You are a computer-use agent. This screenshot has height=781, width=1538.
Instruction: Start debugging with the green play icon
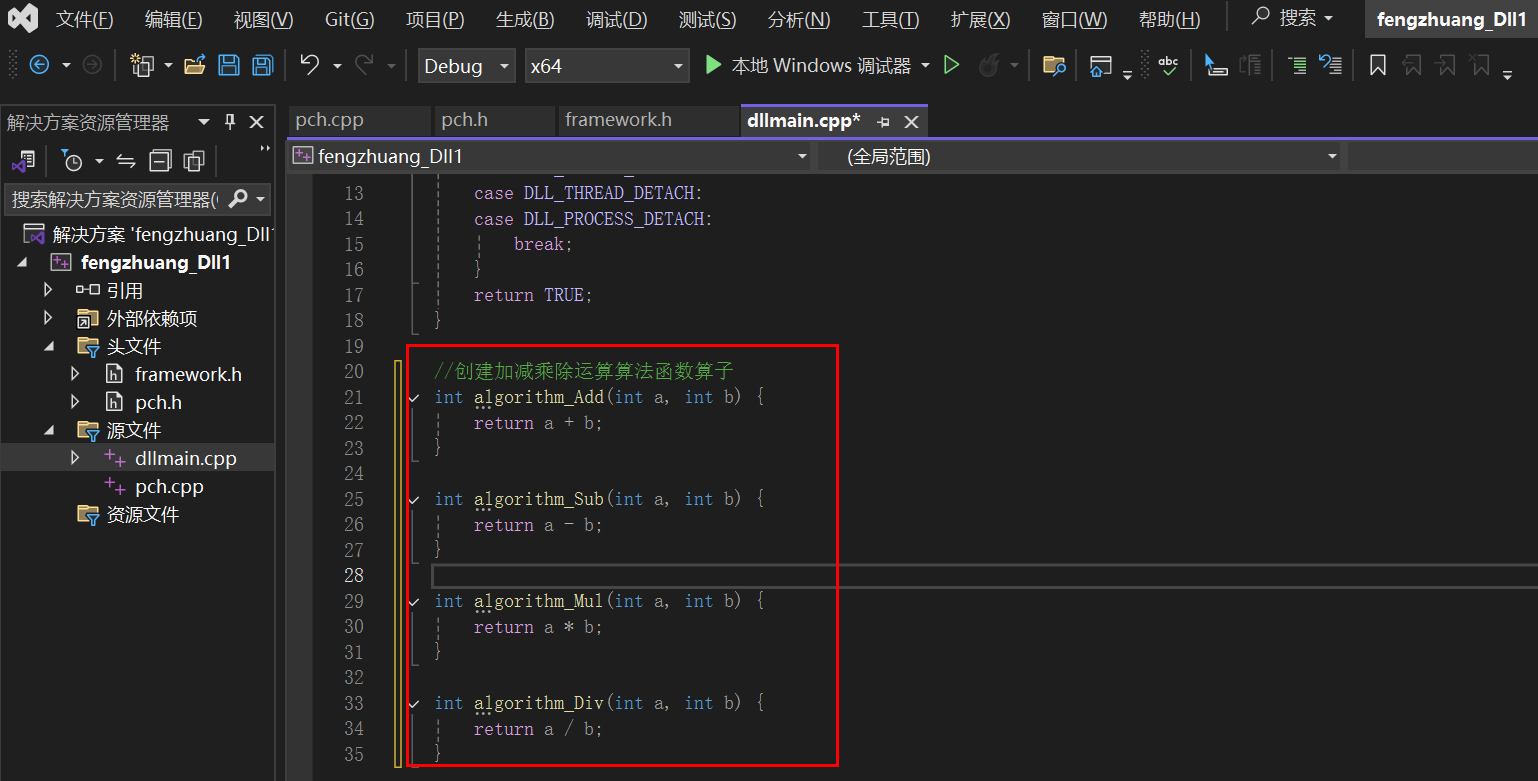[713, 65]
